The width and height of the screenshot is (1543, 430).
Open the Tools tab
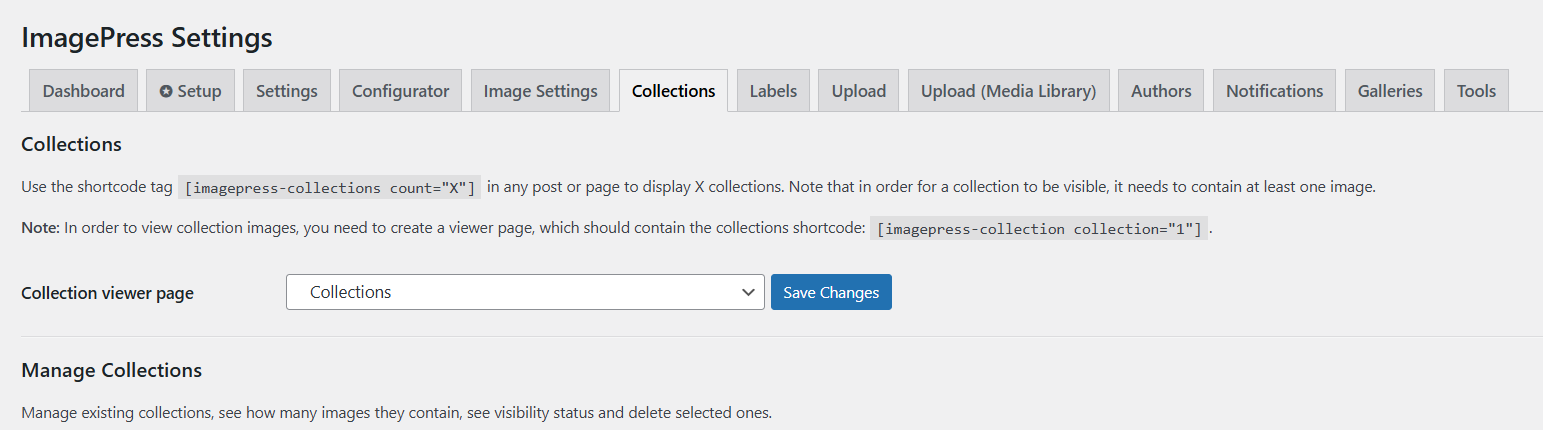pyautogui.click(x=1476, y=90)
